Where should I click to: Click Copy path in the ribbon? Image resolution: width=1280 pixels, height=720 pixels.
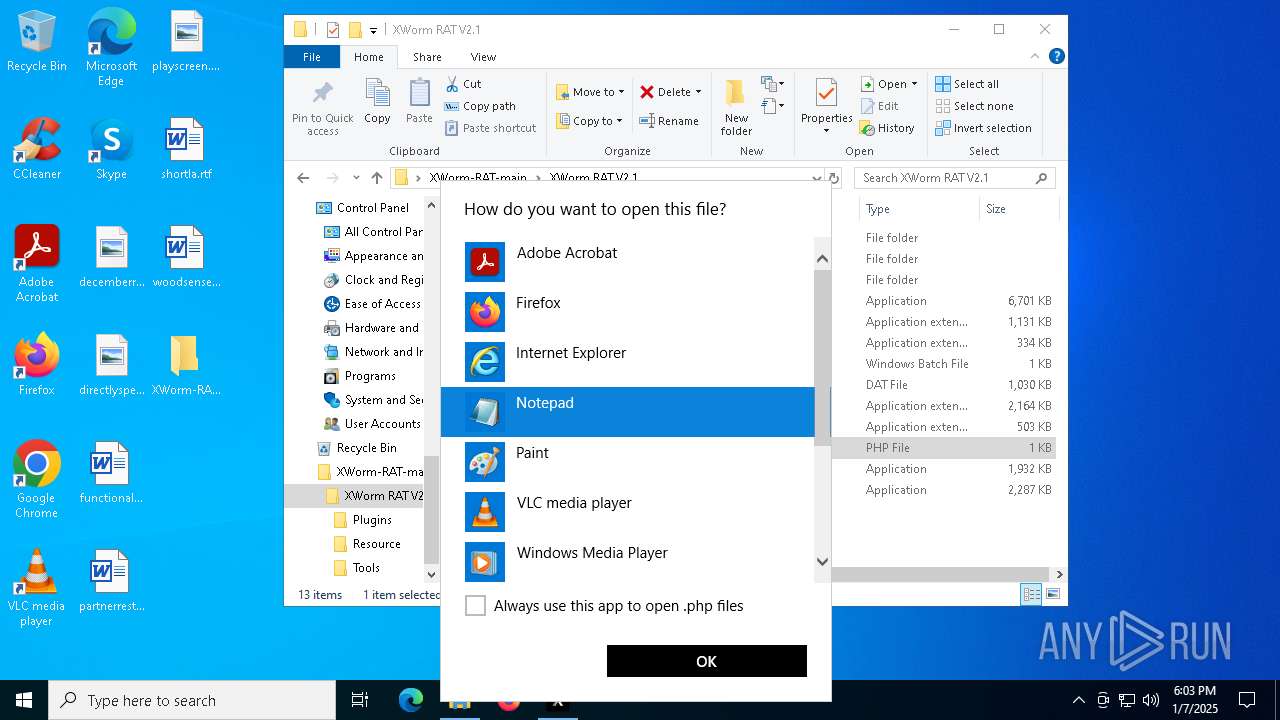coord(480,106)
